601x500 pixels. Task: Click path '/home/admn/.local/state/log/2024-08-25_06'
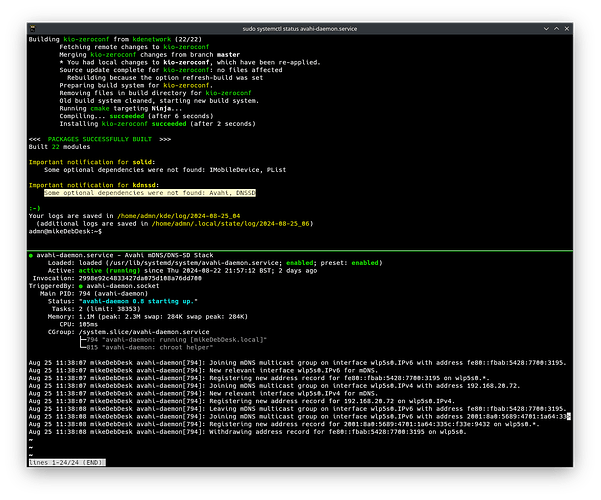pos(230,224)
